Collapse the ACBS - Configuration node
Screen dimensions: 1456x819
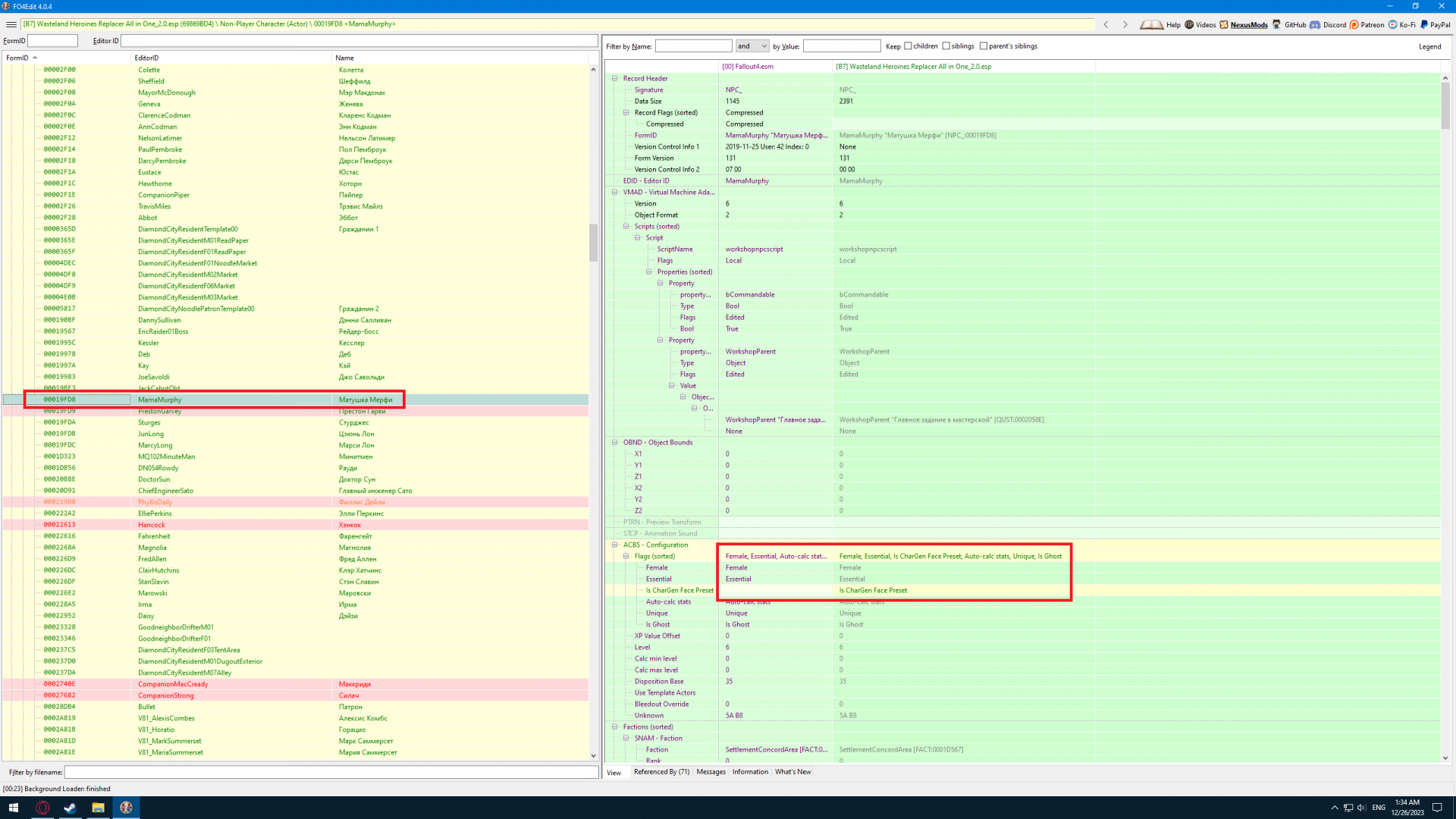pyautogui.click(x=615, y=544)
